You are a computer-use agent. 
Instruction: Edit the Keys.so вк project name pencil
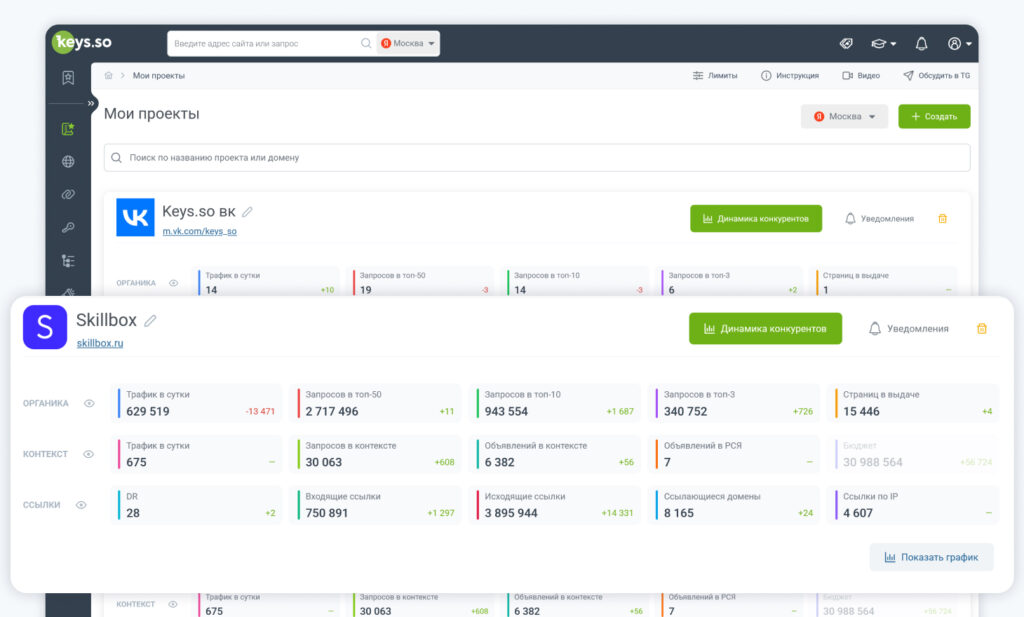pos(248,212)
